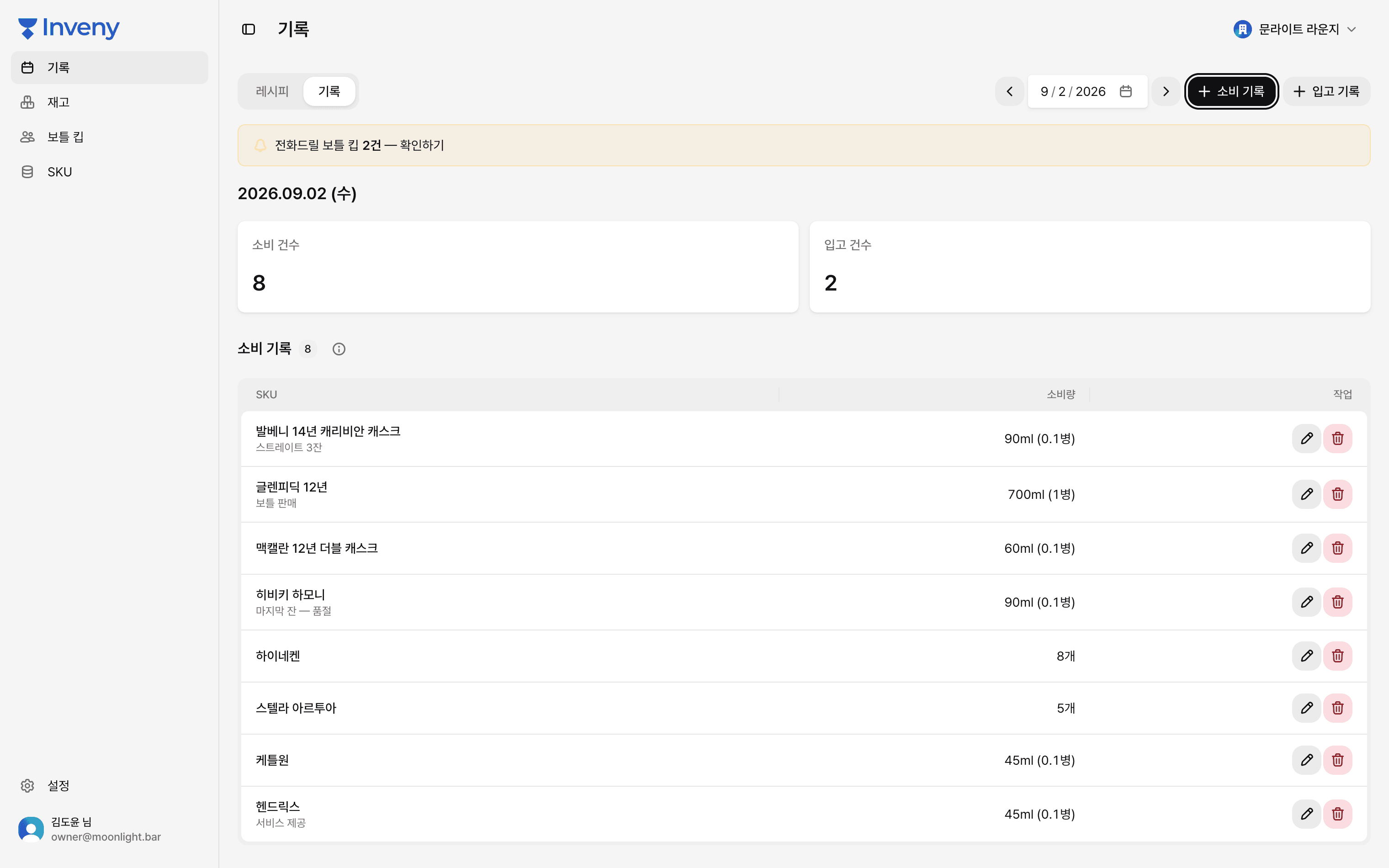Open the 보틀 킵 sidebar menu
This screenshot has height=868, width=1389.
pyautogui.click(x=110, y=137)
